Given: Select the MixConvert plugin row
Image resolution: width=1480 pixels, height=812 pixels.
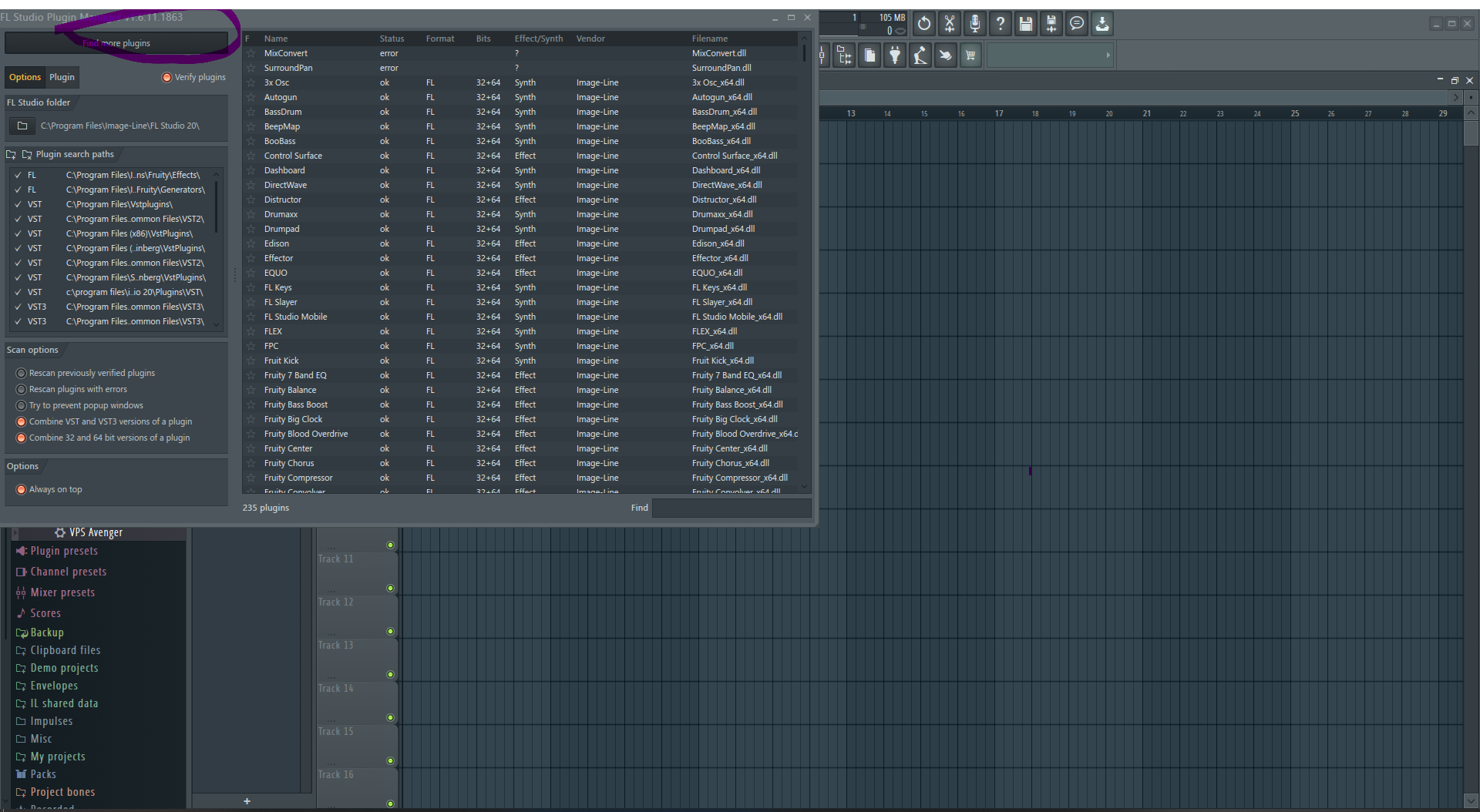Looking at the screenshot, I should [520, 53].
